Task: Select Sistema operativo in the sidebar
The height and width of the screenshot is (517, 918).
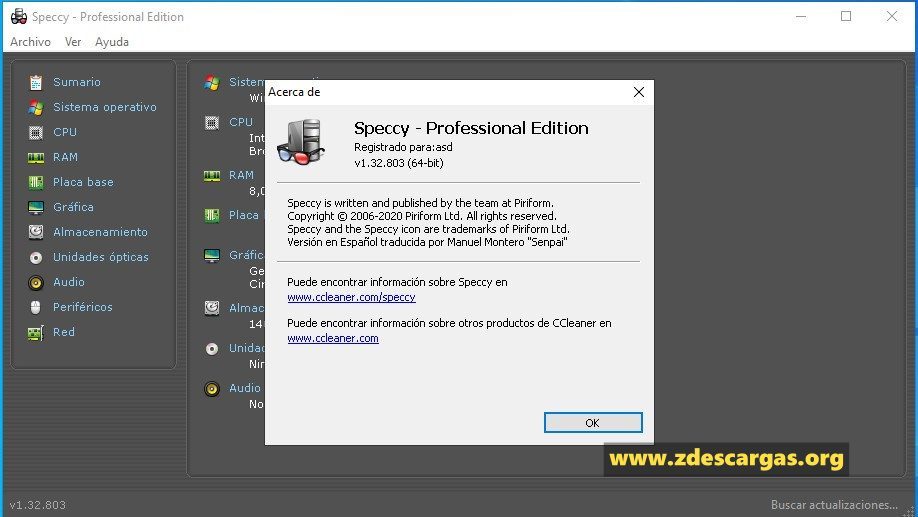Action: (x=105, y=107)
